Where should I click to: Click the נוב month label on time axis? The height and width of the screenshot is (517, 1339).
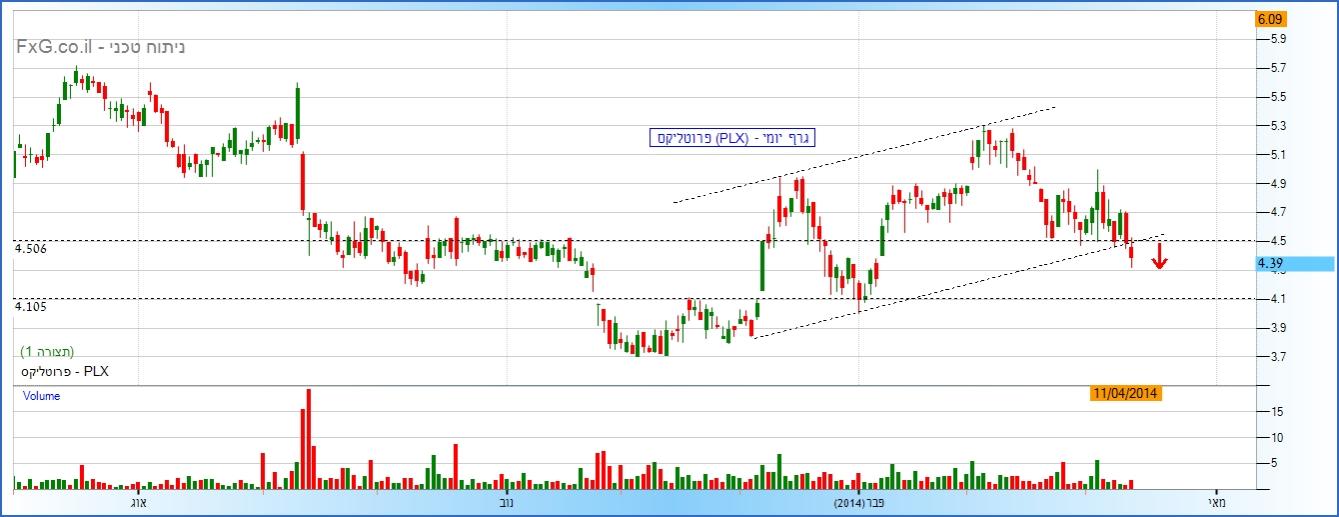(x=506, y=502)
